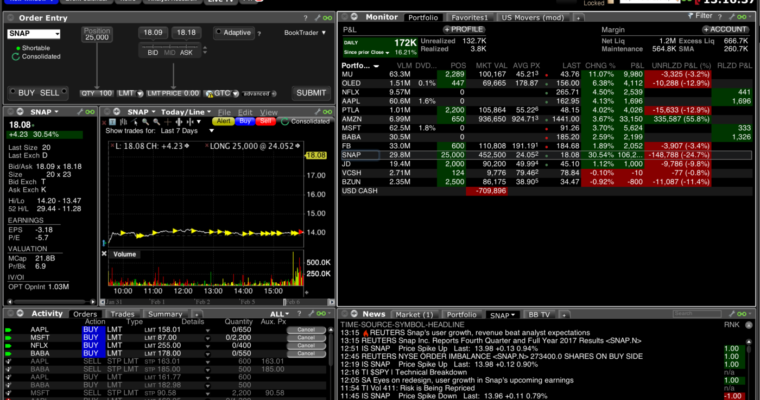Click Consolidated refresh icon in chart panel
Screen dimensions: 760x400
[285, 121]
